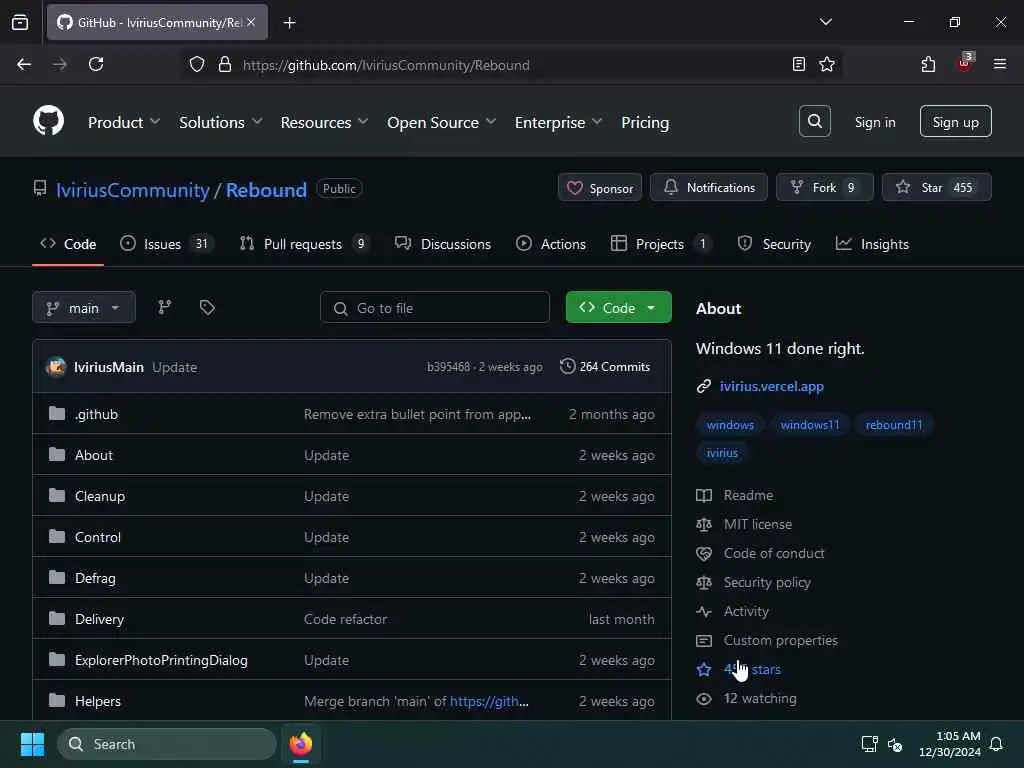Open Windows Start button
Screen dimensions: 1024x768
point(32,744)
